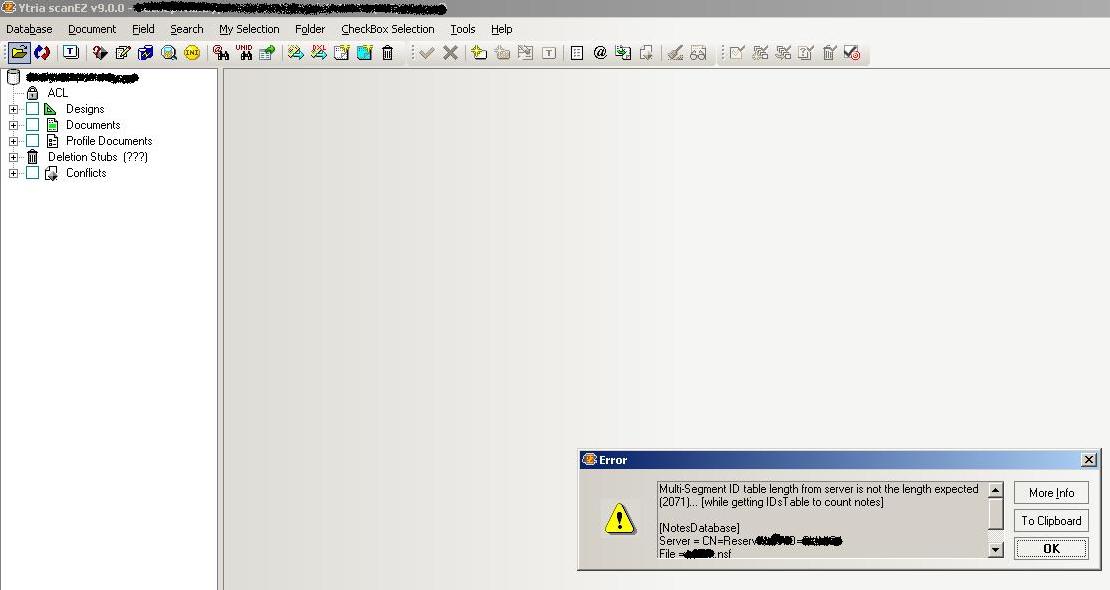Click the Deletion Stubs trash icon in tree
The width and height of the screenshot is (1110, 590).
[33, 157]
